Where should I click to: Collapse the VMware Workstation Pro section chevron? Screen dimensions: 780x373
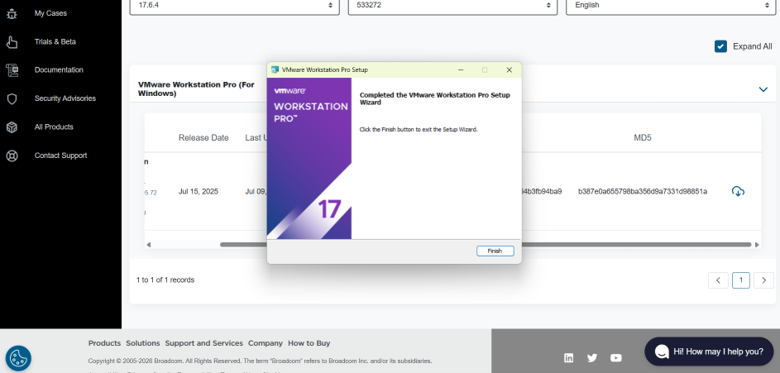pos(763,90)
